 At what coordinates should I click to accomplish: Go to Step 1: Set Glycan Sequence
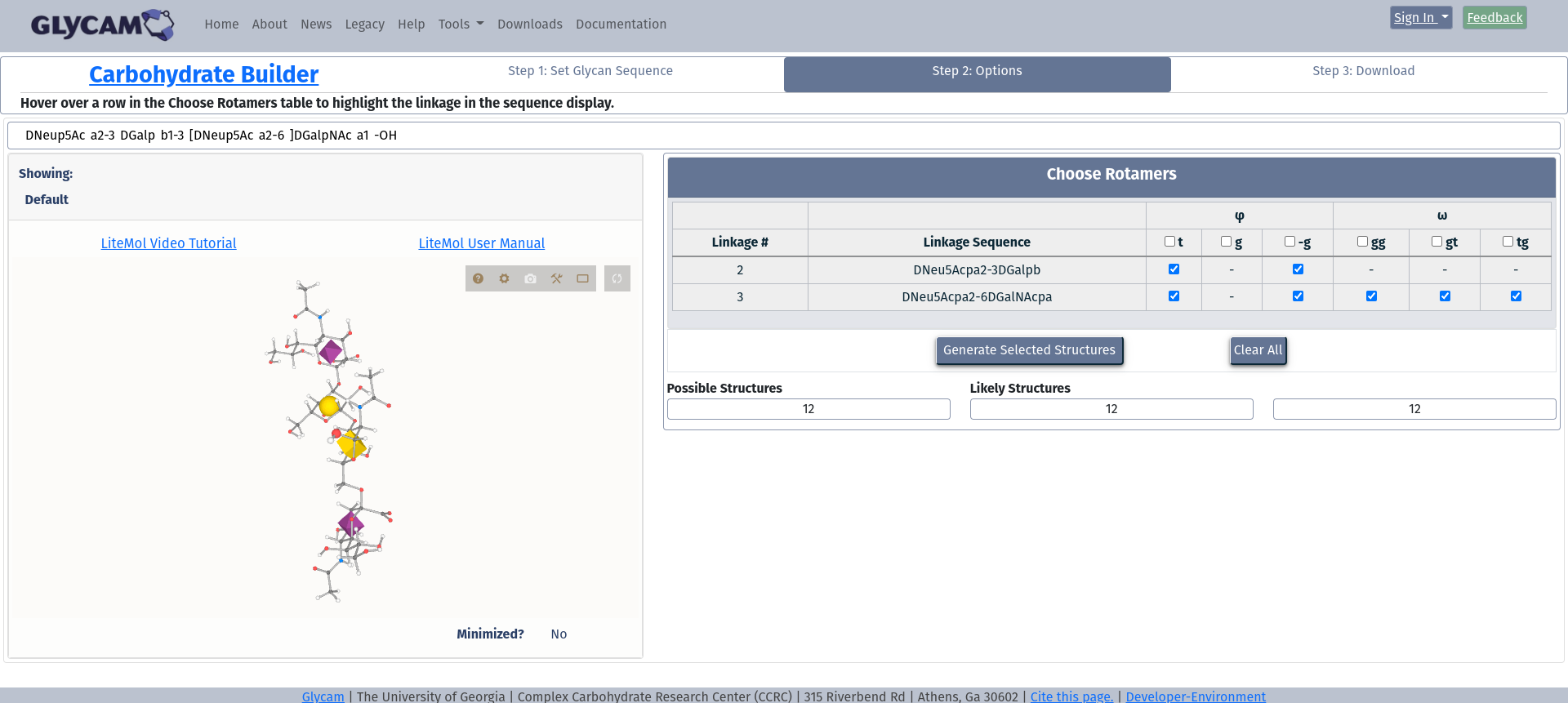pyautogui.click(x=590, y=71)
